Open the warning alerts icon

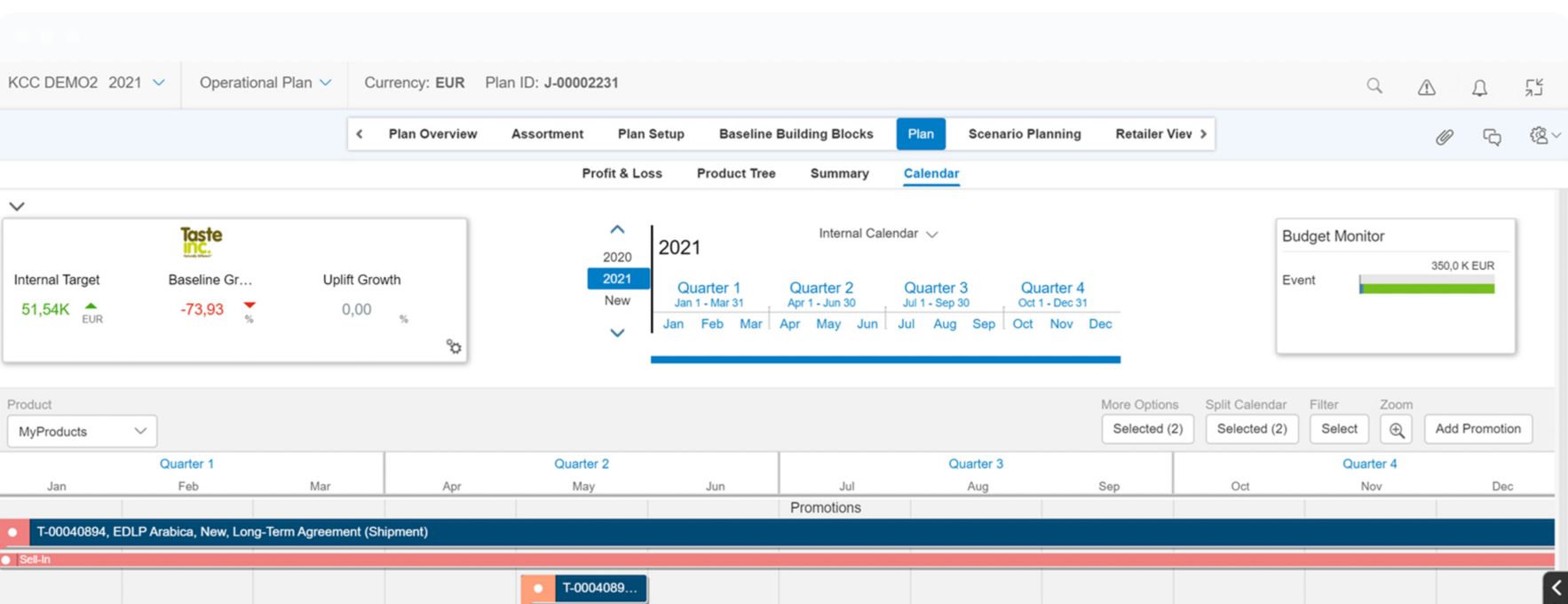(1426, 87)
